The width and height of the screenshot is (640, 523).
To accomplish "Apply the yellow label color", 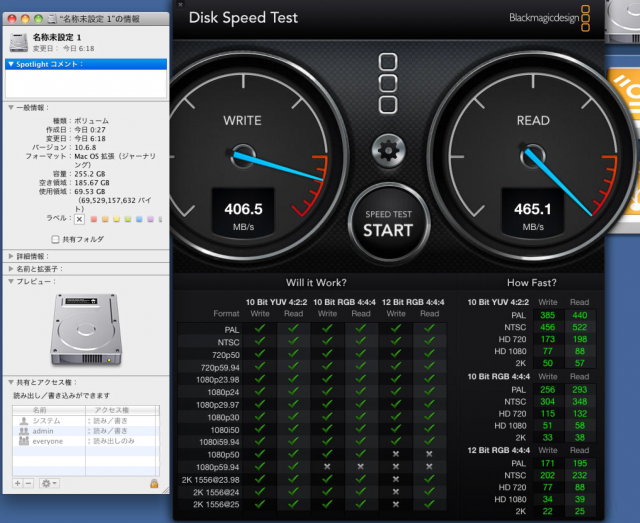I will [x=117, y=219].
